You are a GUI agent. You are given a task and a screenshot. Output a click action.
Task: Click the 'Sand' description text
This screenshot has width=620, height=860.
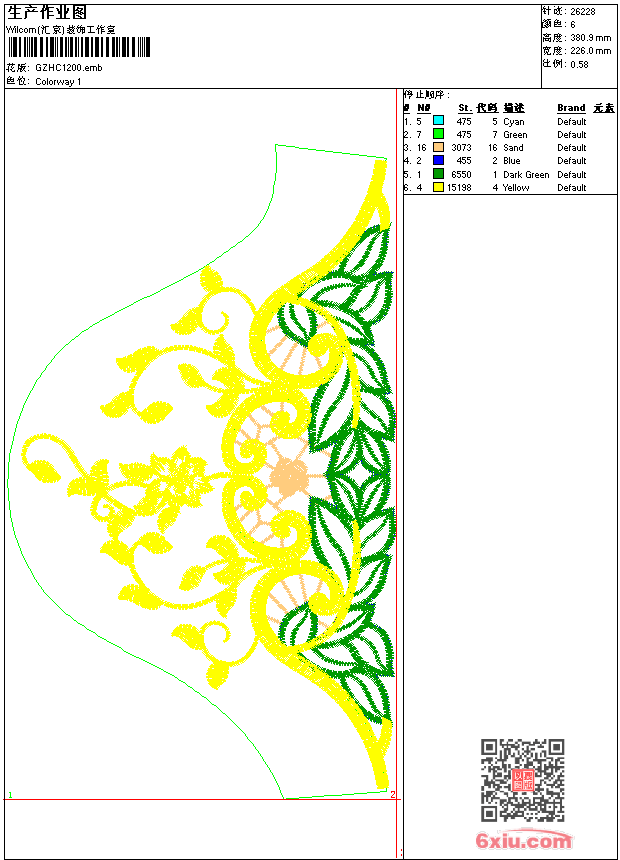pyautogui.click(x=513, y=148)
